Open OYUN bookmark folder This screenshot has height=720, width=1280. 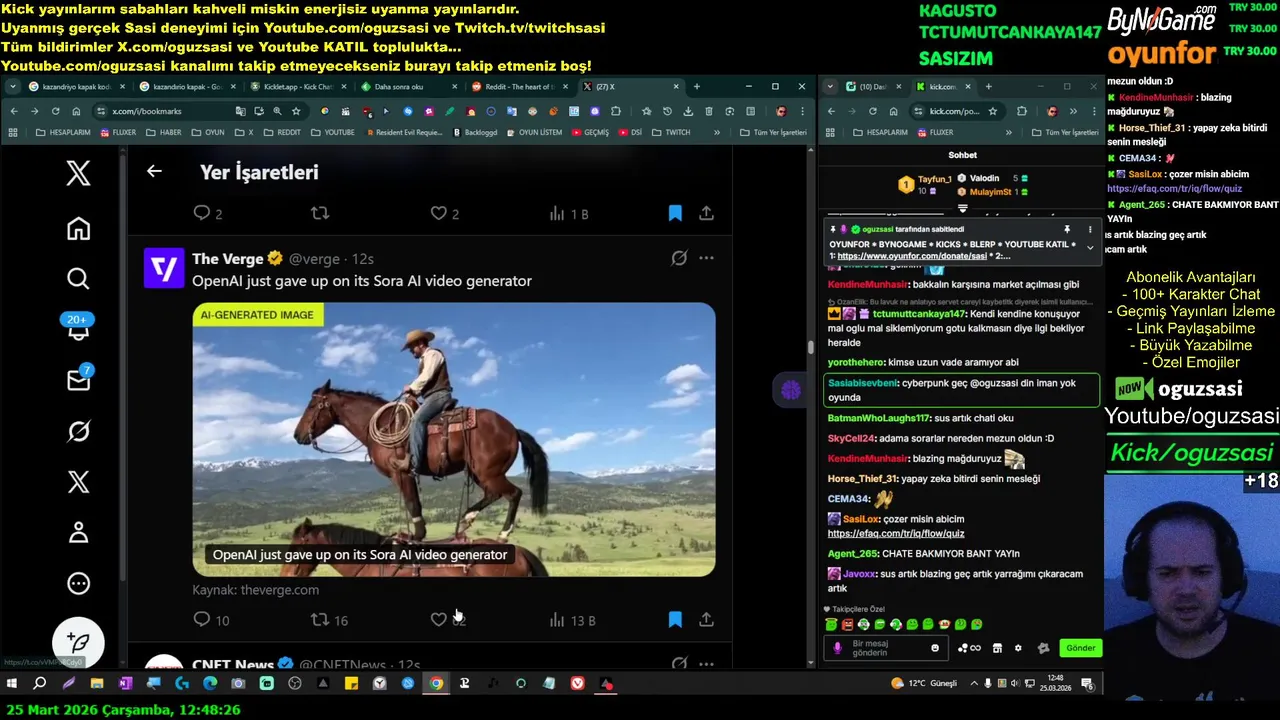click(x=209, y=132)
